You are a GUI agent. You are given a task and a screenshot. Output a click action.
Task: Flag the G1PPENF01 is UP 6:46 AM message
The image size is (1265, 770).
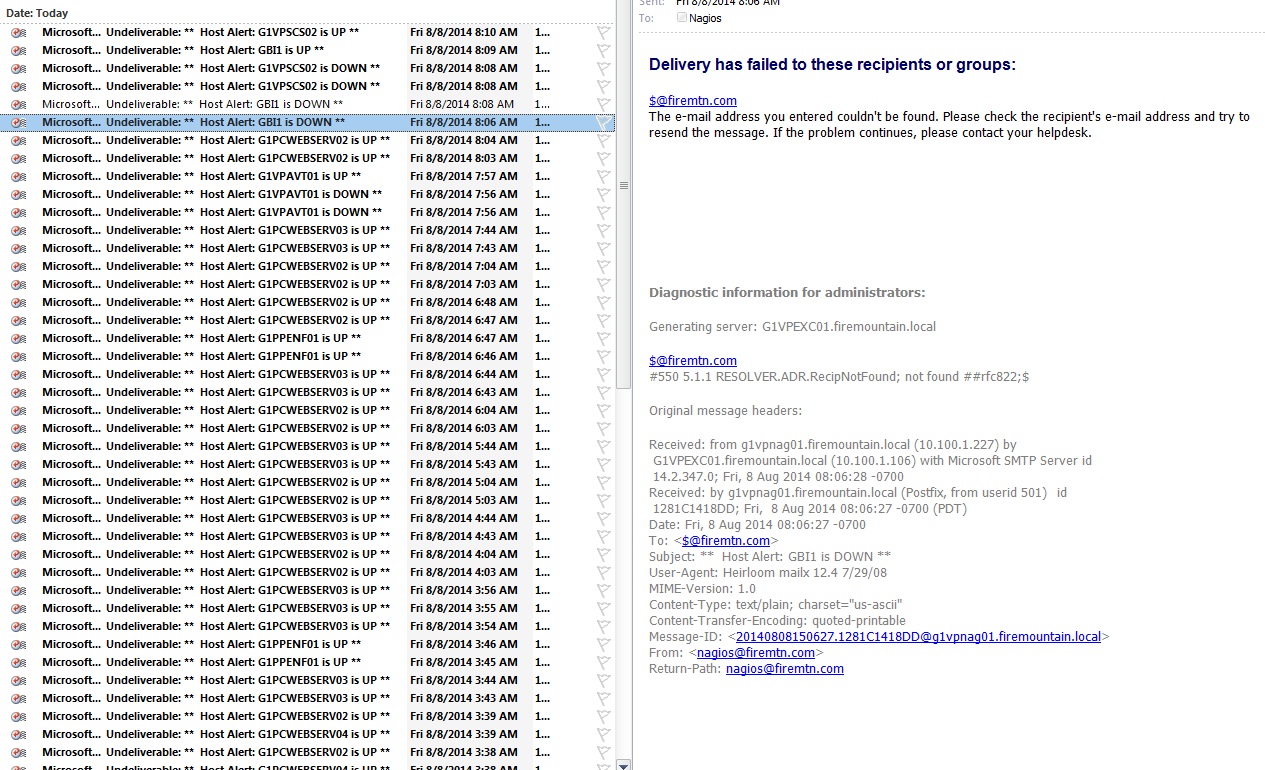(x=603, y=357)
